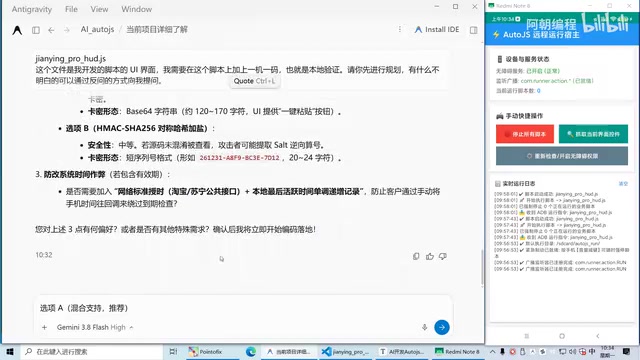Click the 当前项目详细了解 breadcrumb title

157,29
